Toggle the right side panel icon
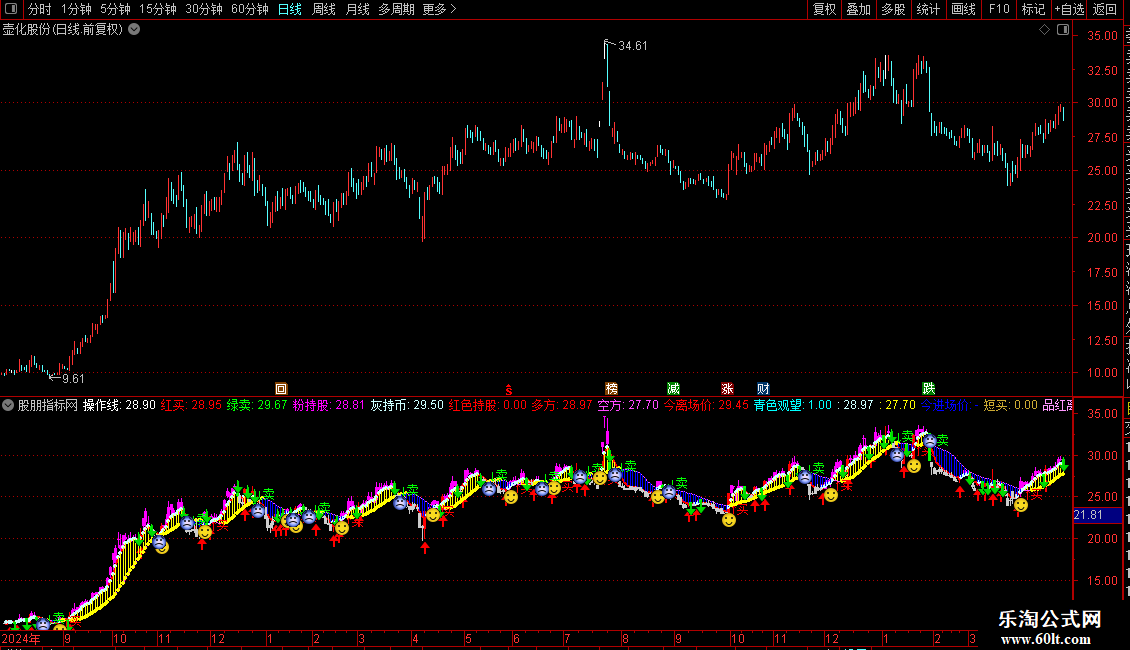 point(1063,30)
